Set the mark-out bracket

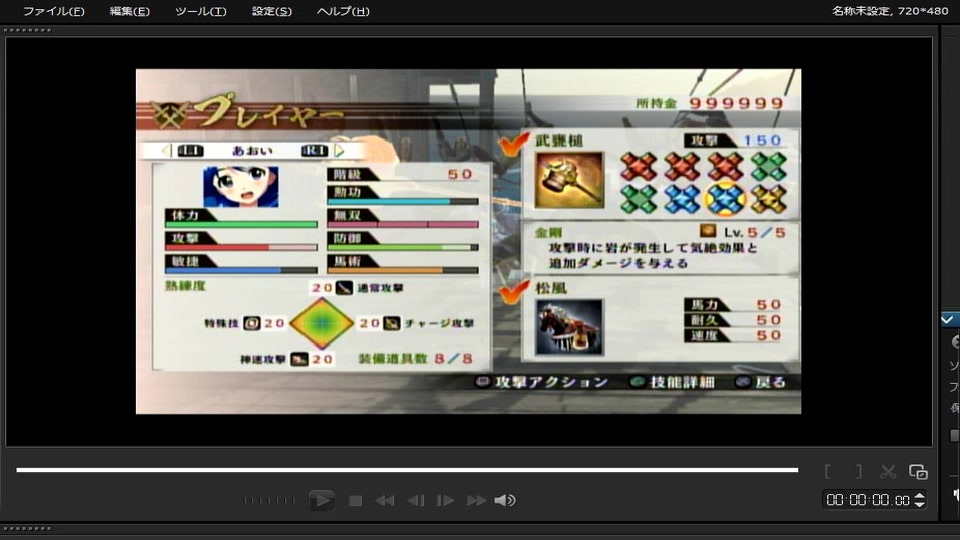[x=858, y=471]
